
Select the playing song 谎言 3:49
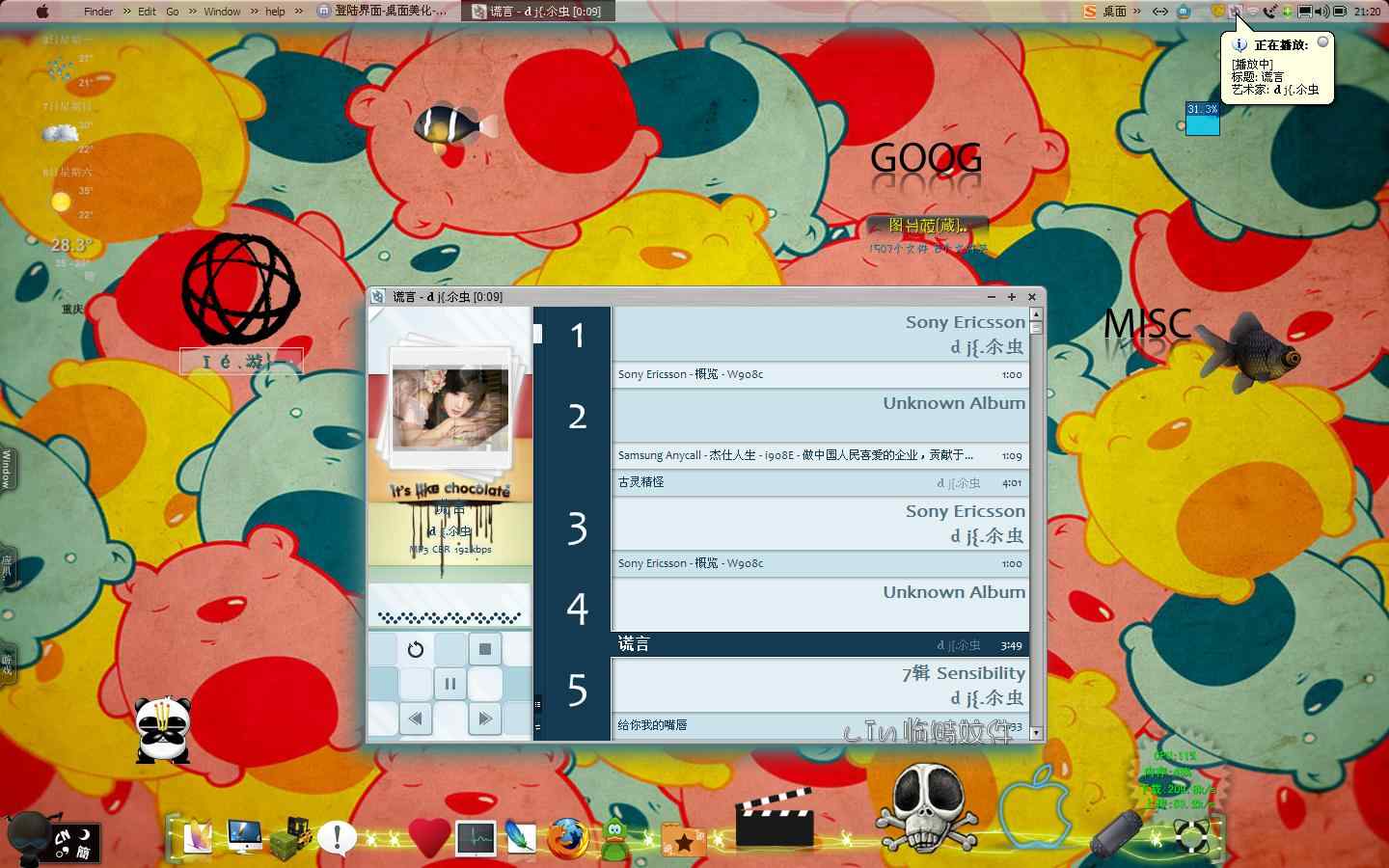pyautogui.click(x=820, y=644)
